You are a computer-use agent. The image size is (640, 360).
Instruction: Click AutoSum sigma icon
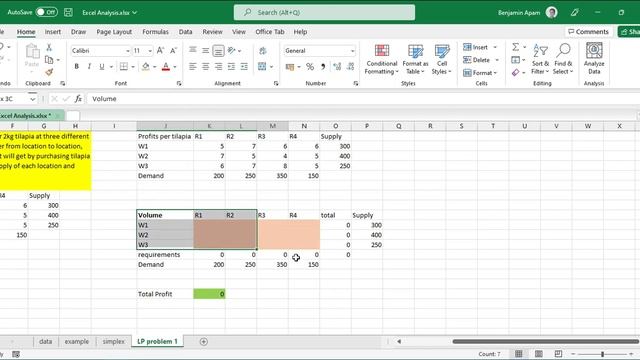click(516, 47)
